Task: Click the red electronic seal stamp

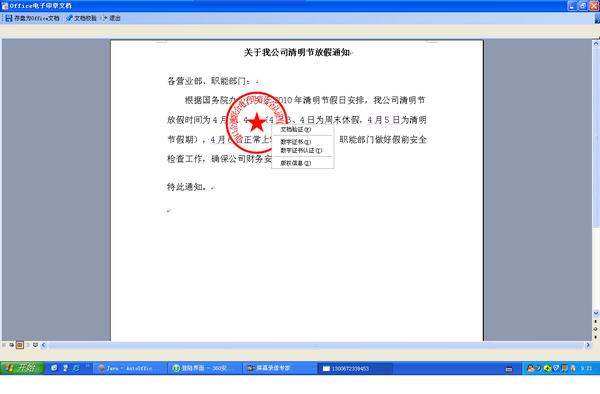Action: coord(256,122)
